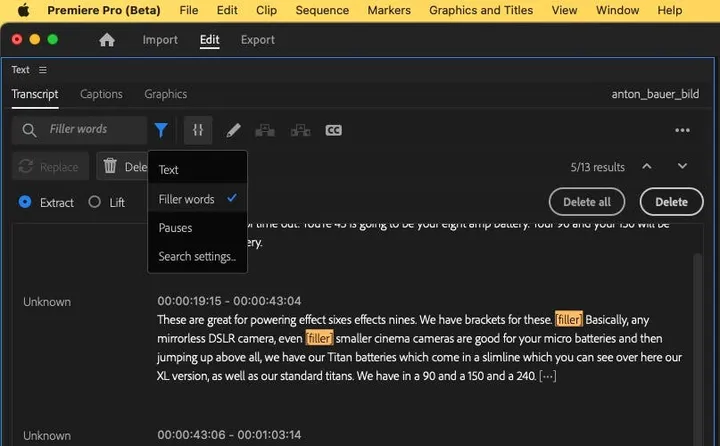Choose Filler words in the filter menu
Viewport: 720px width, 446px height.
197,199
